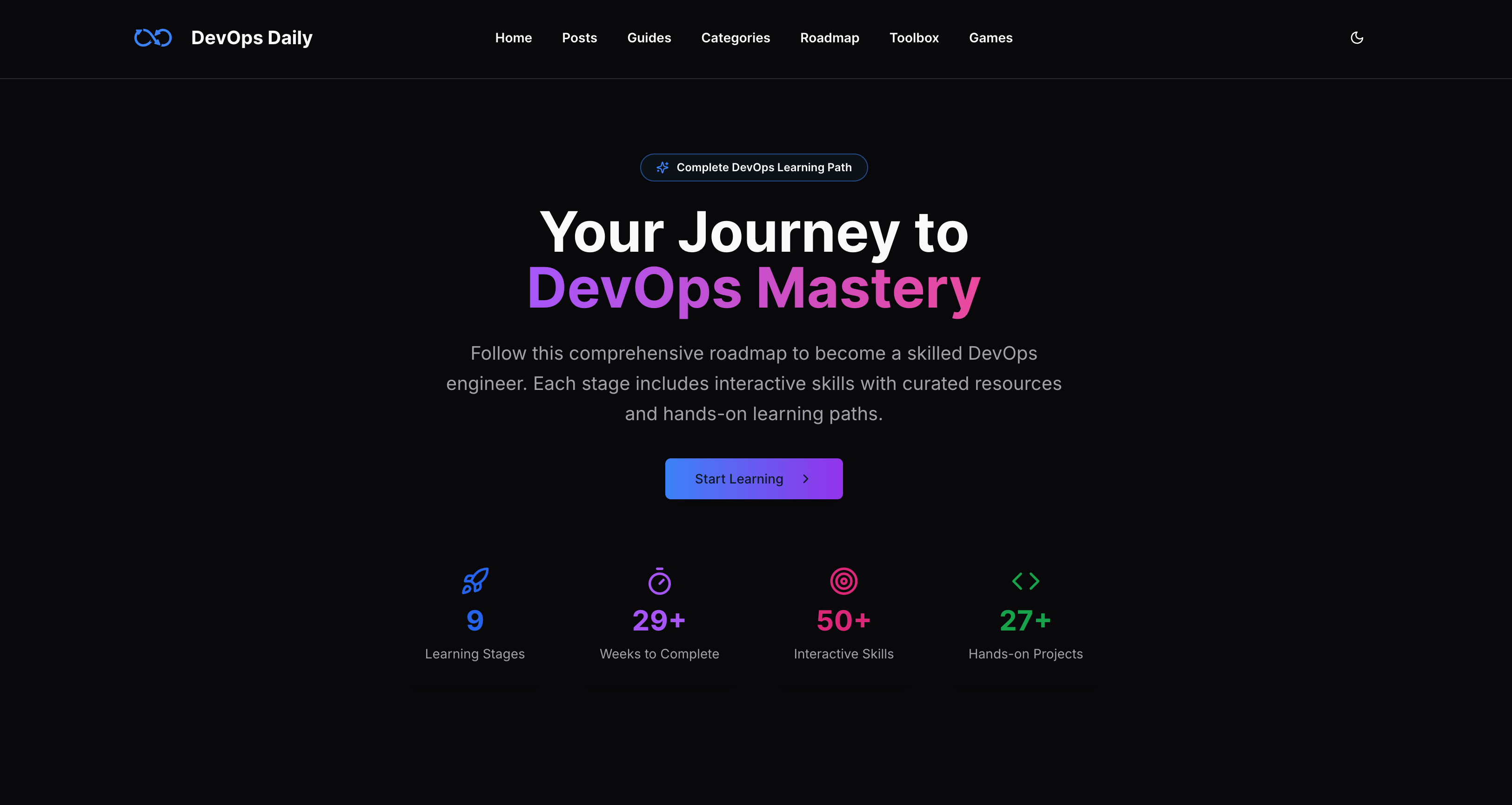1512x805 pixels.
Task: Click the code brackets icon above Hands-on Projects
Action: click(1025, 581)
